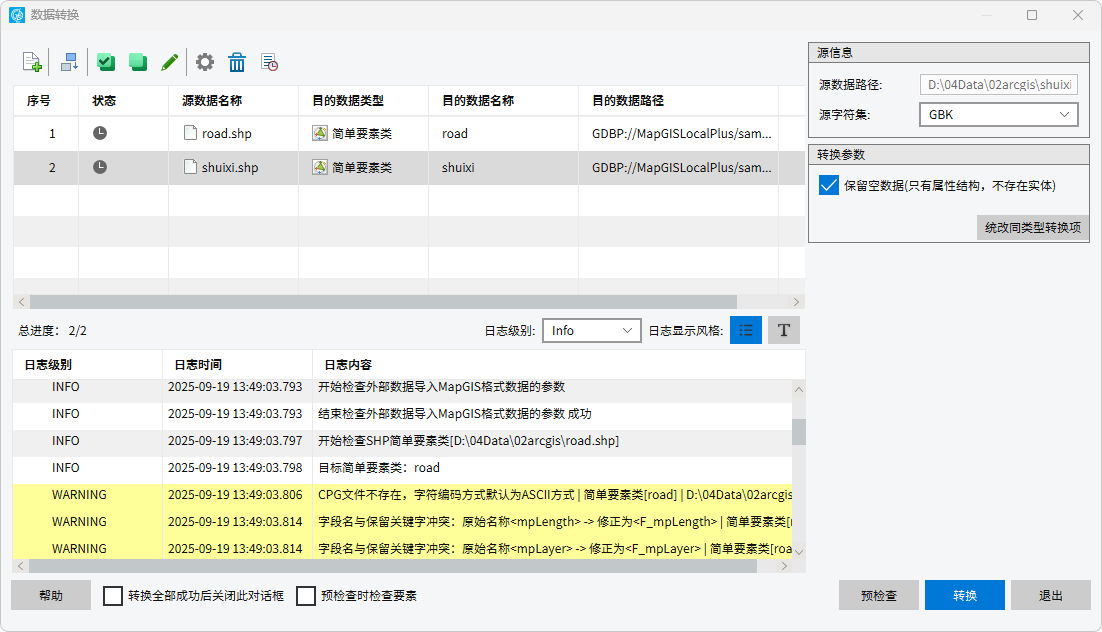Uncheck the 保留空数据 checkbox
The width and height of the screenshot is (1102, 632).
click(828, 185)
